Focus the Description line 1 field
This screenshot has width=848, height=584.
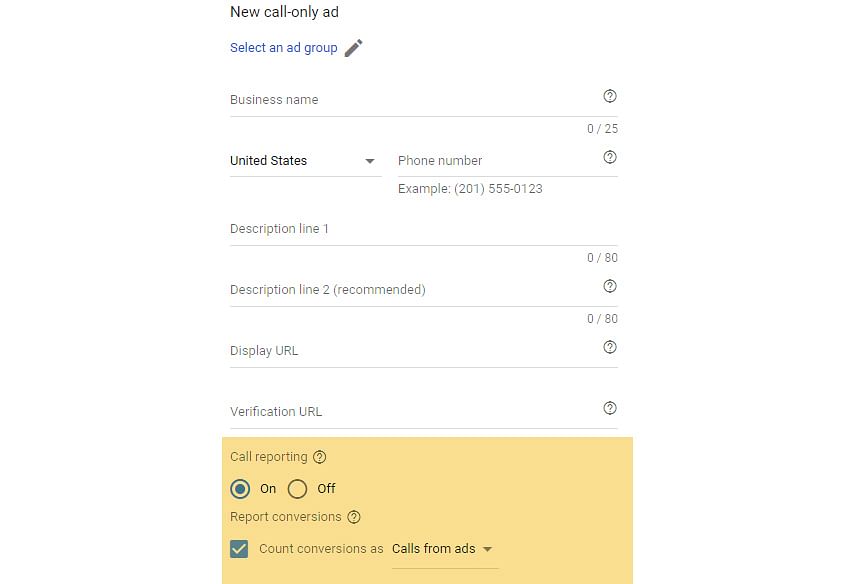tap(423, 229)
